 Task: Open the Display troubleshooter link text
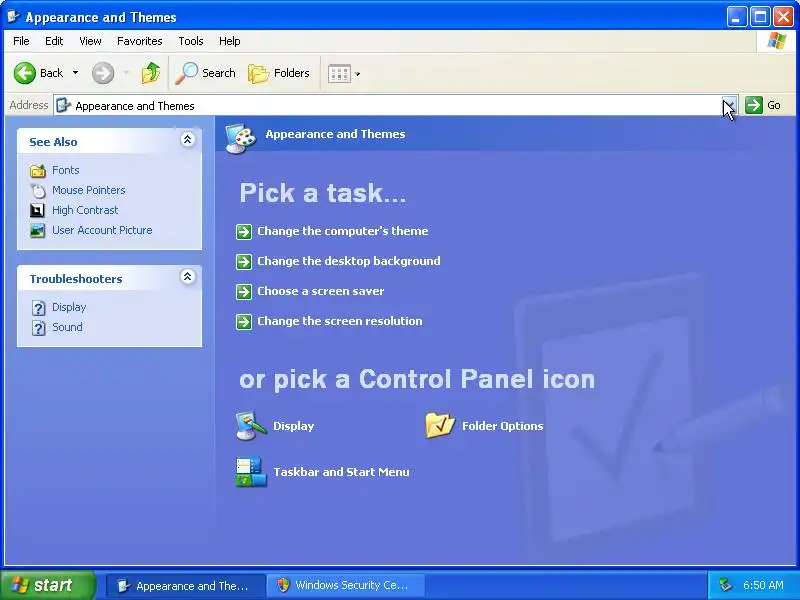point(69,308)
